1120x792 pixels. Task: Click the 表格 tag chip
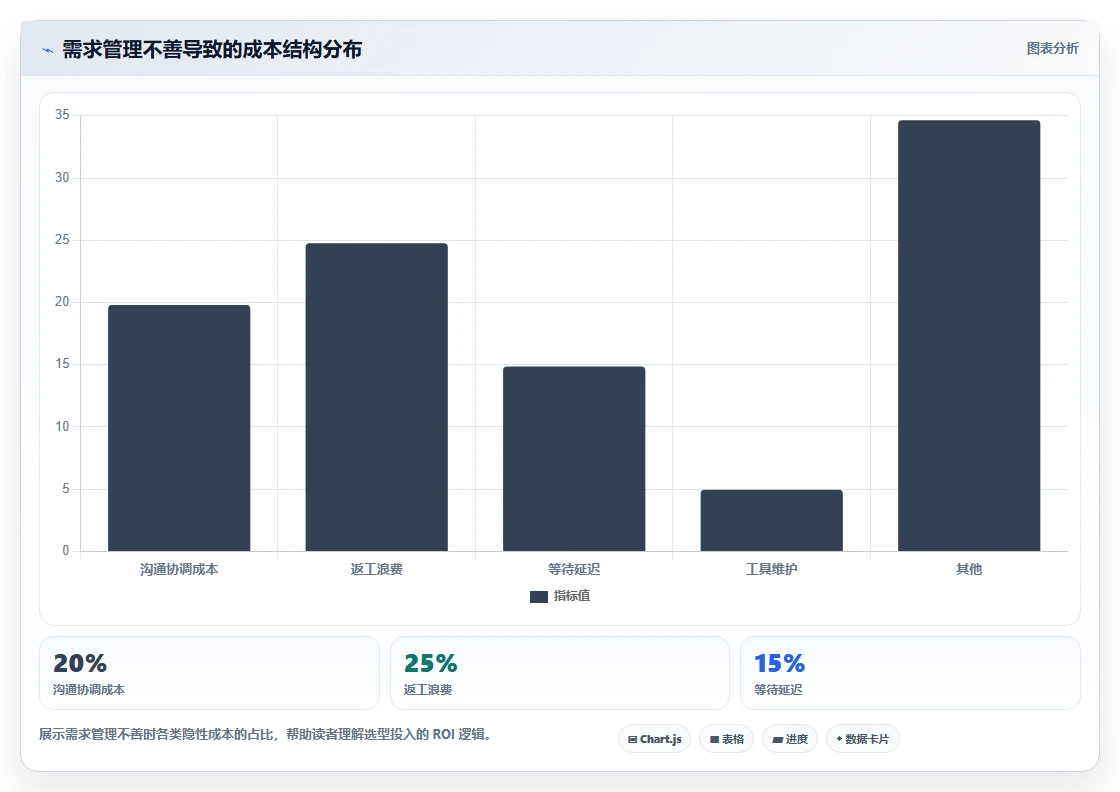pos(726,739)
